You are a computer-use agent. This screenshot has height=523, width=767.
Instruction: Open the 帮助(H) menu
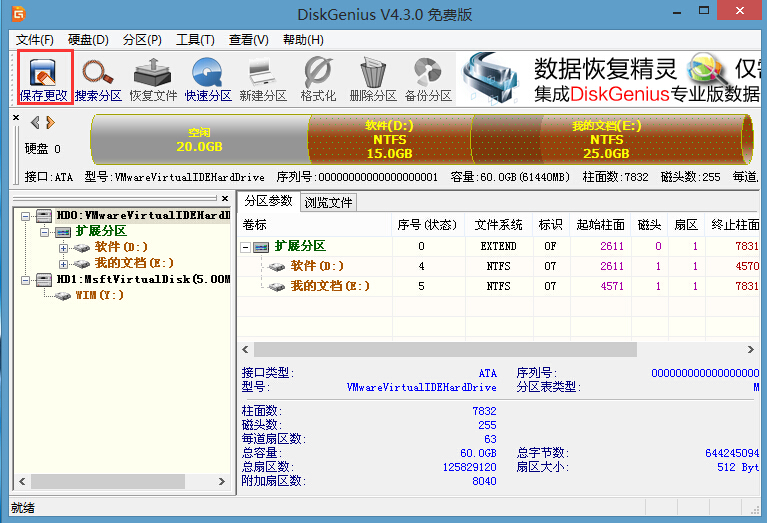pos(303,40)
